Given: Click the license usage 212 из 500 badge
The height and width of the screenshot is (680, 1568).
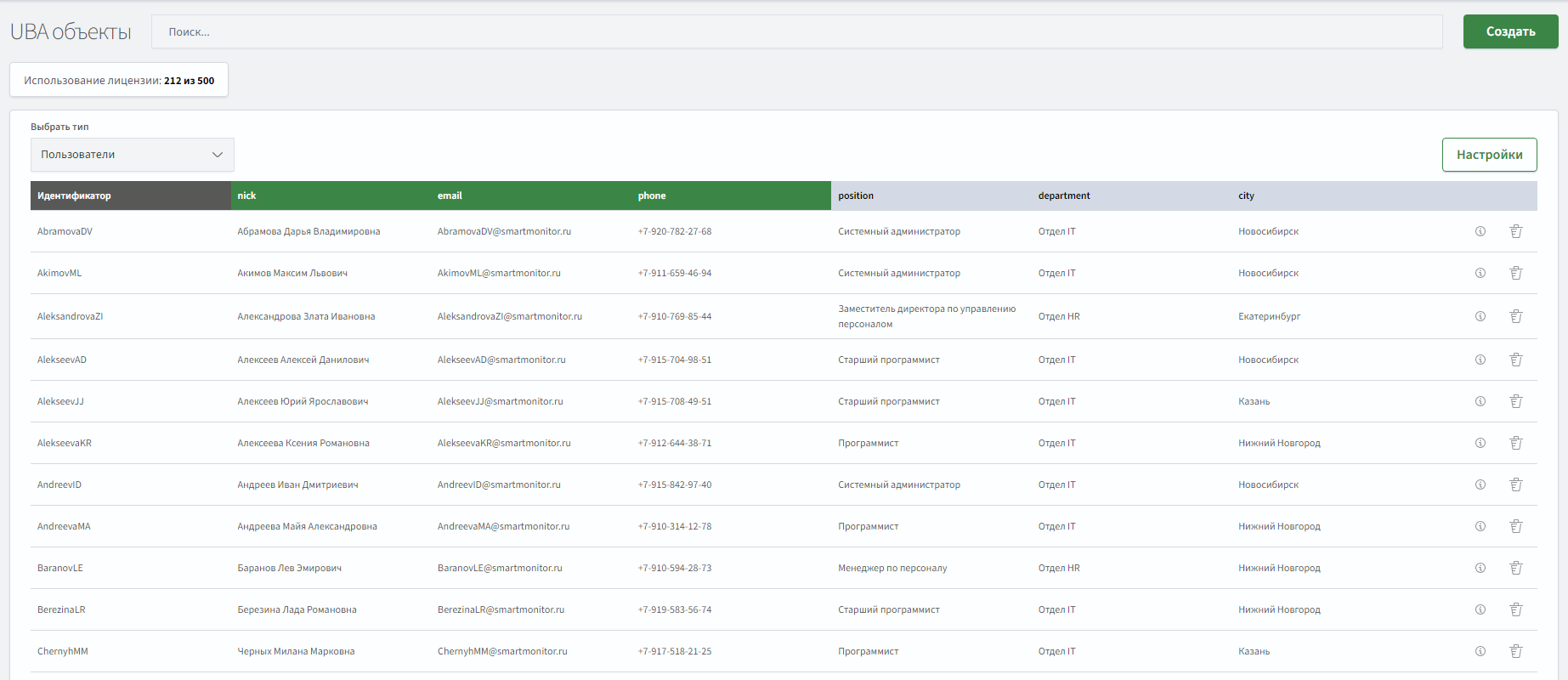Looking at the screenshot, I should click(119, 80).
